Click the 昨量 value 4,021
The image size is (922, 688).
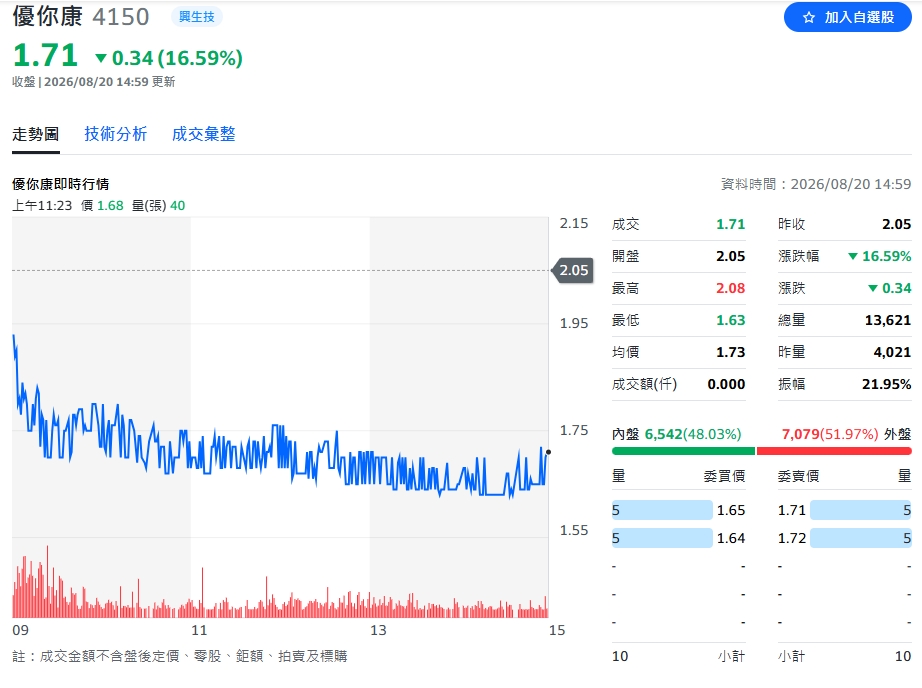(x=892, y=352)
